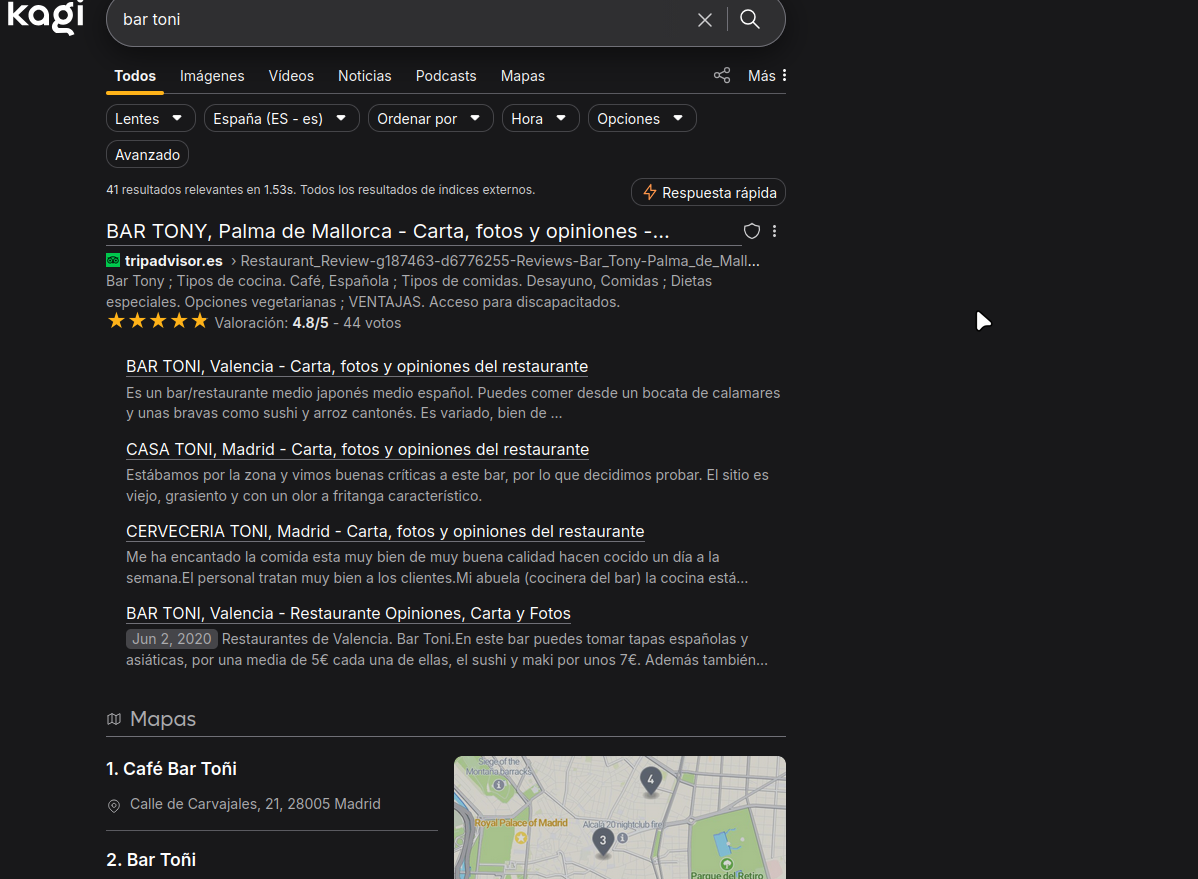The image size is (1198, 879).
Task: Open three-dot menu of Bar Tony result
Action: pos(775,231)
